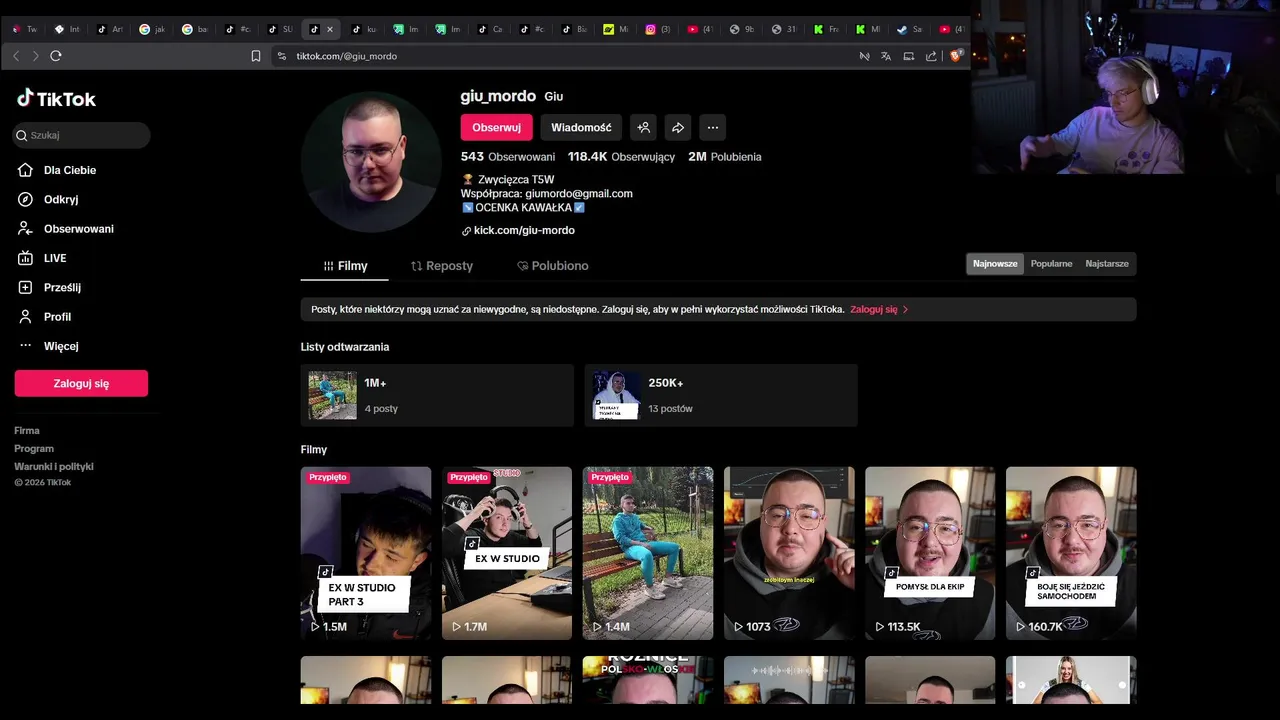Screen dimensions: 1280x720
Task: Reload the page with refresh icon
Action: coord(56,56)
